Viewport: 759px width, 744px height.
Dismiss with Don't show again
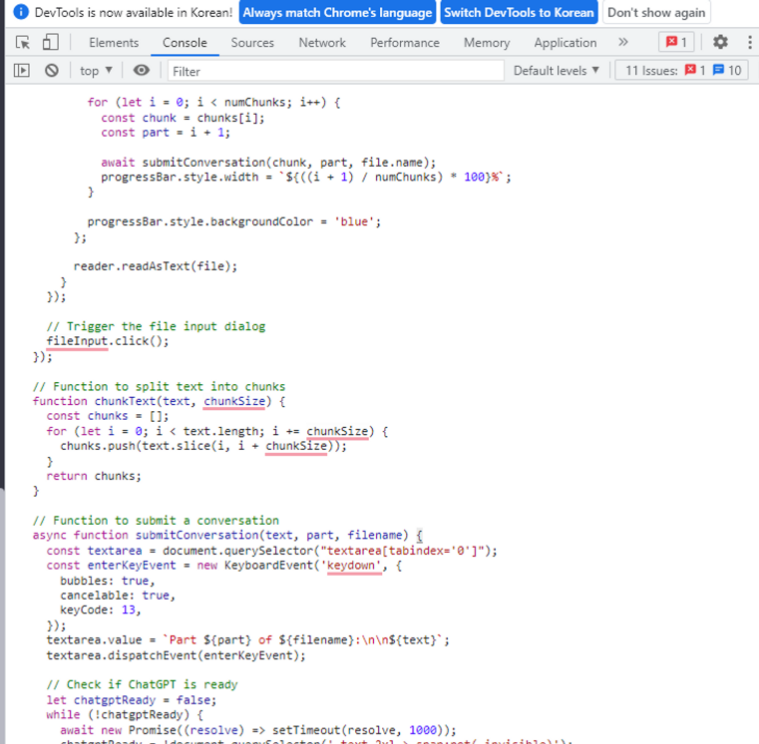pyautogui.click(x=656, y=13)
